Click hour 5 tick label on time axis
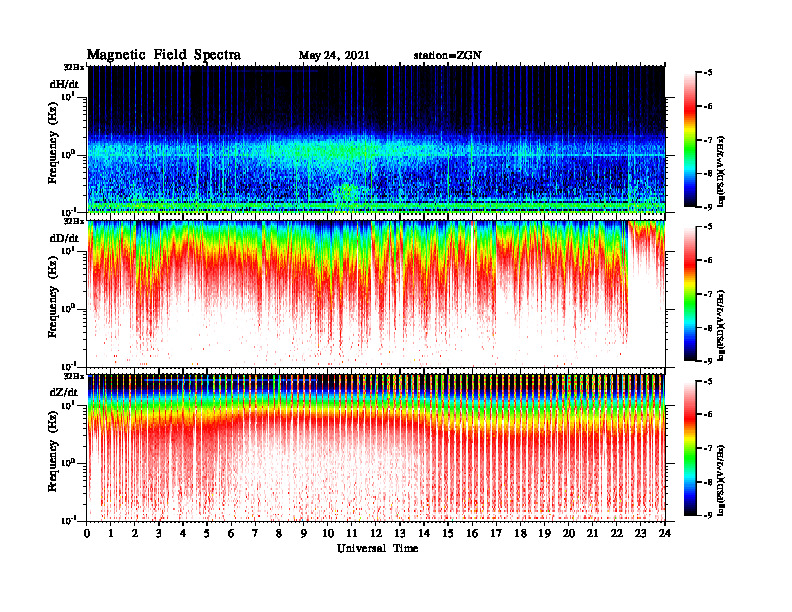 [x=207, y=534]
